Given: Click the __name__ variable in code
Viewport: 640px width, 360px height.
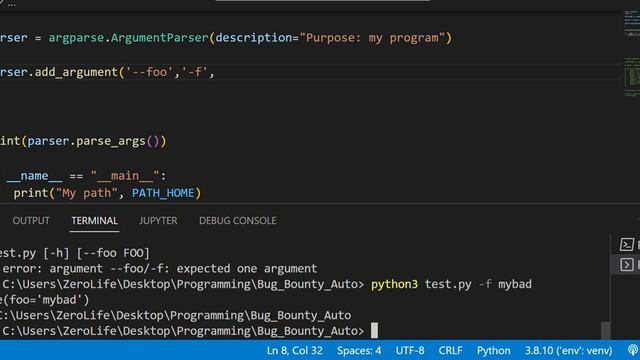Looking at the screenshot, I should pos(34,176).
